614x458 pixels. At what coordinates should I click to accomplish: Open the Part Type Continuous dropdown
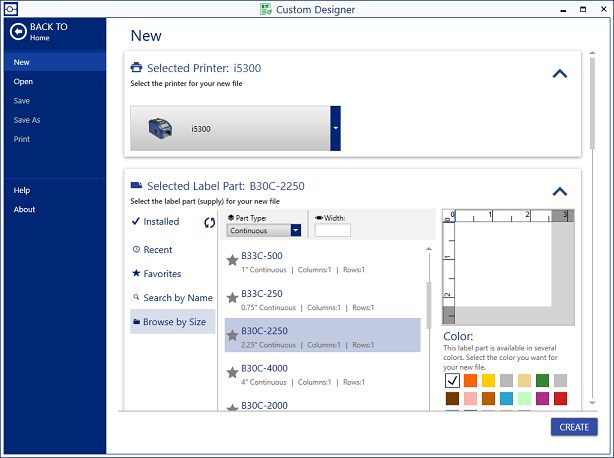(x=296, y=230)
